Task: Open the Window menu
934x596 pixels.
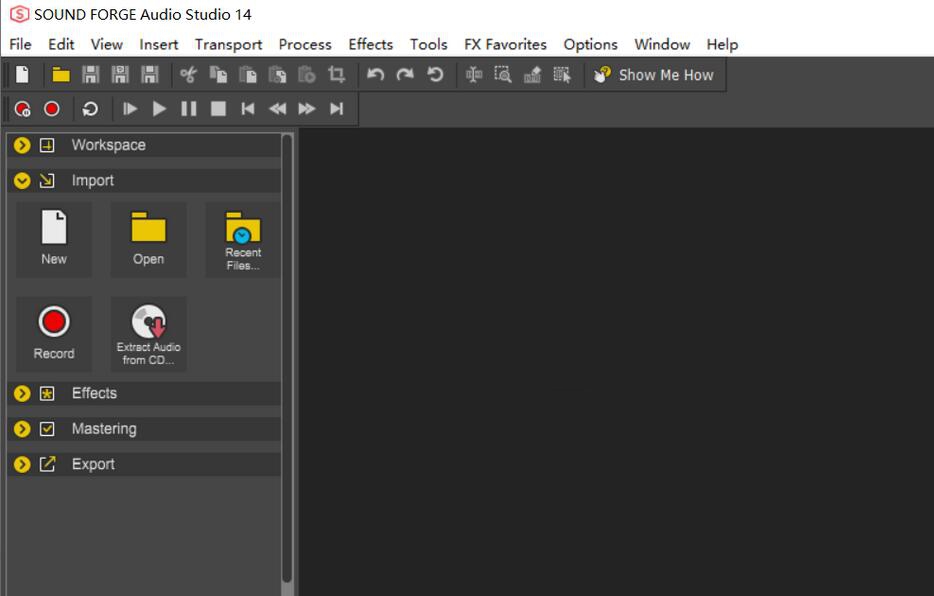Action: tap(662, 45)
